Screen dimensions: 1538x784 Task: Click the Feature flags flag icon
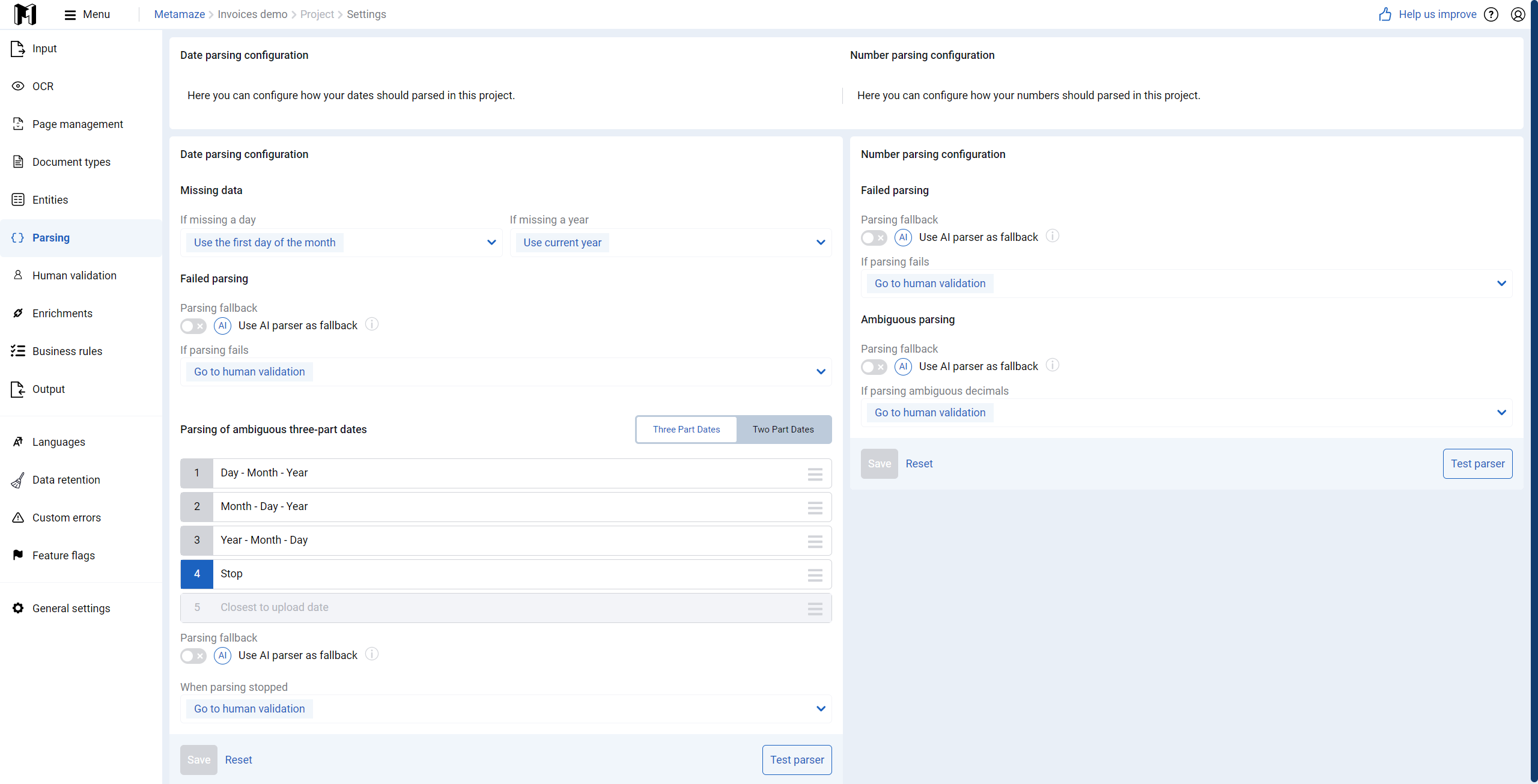(x=18, y=556)
